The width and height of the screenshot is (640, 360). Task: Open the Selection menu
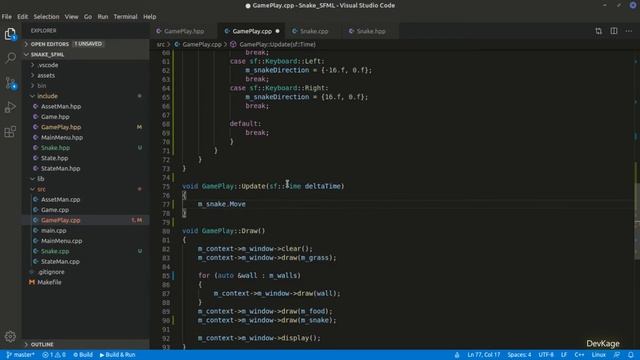[46, 17]
